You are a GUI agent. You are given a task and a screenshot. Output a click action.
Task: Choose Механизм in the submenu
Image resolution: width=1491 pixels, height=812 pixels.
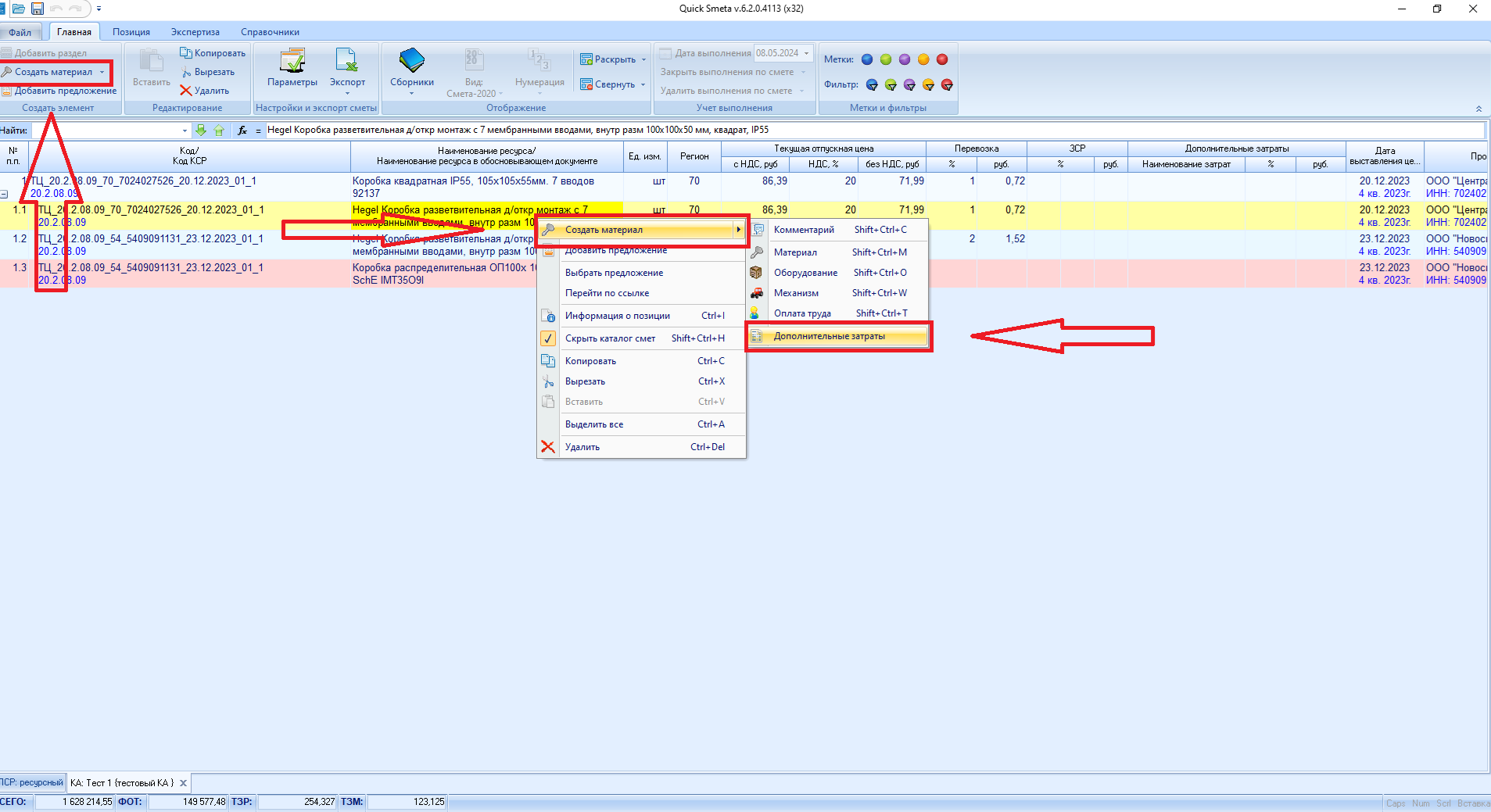pyautogui.click(x=838, y=293)
